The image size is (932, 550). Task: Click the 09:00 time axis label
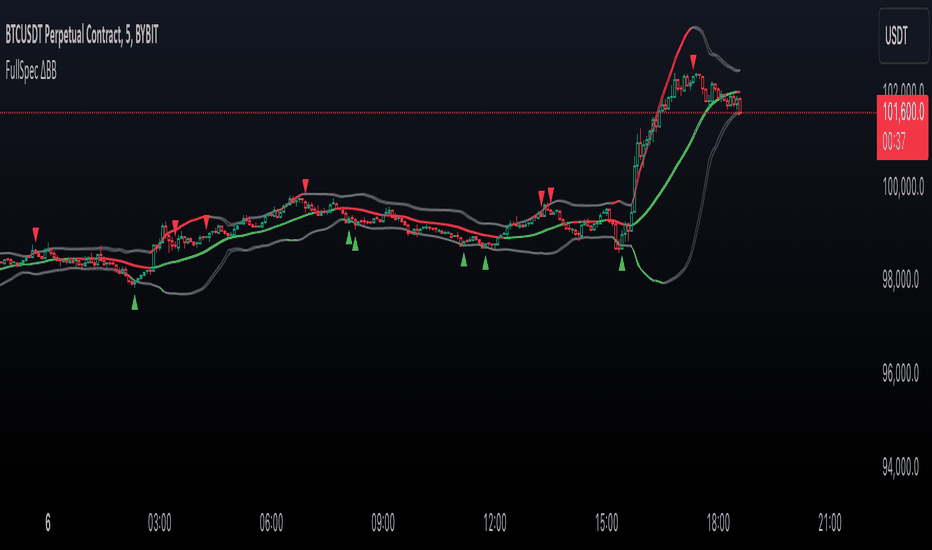383,523
